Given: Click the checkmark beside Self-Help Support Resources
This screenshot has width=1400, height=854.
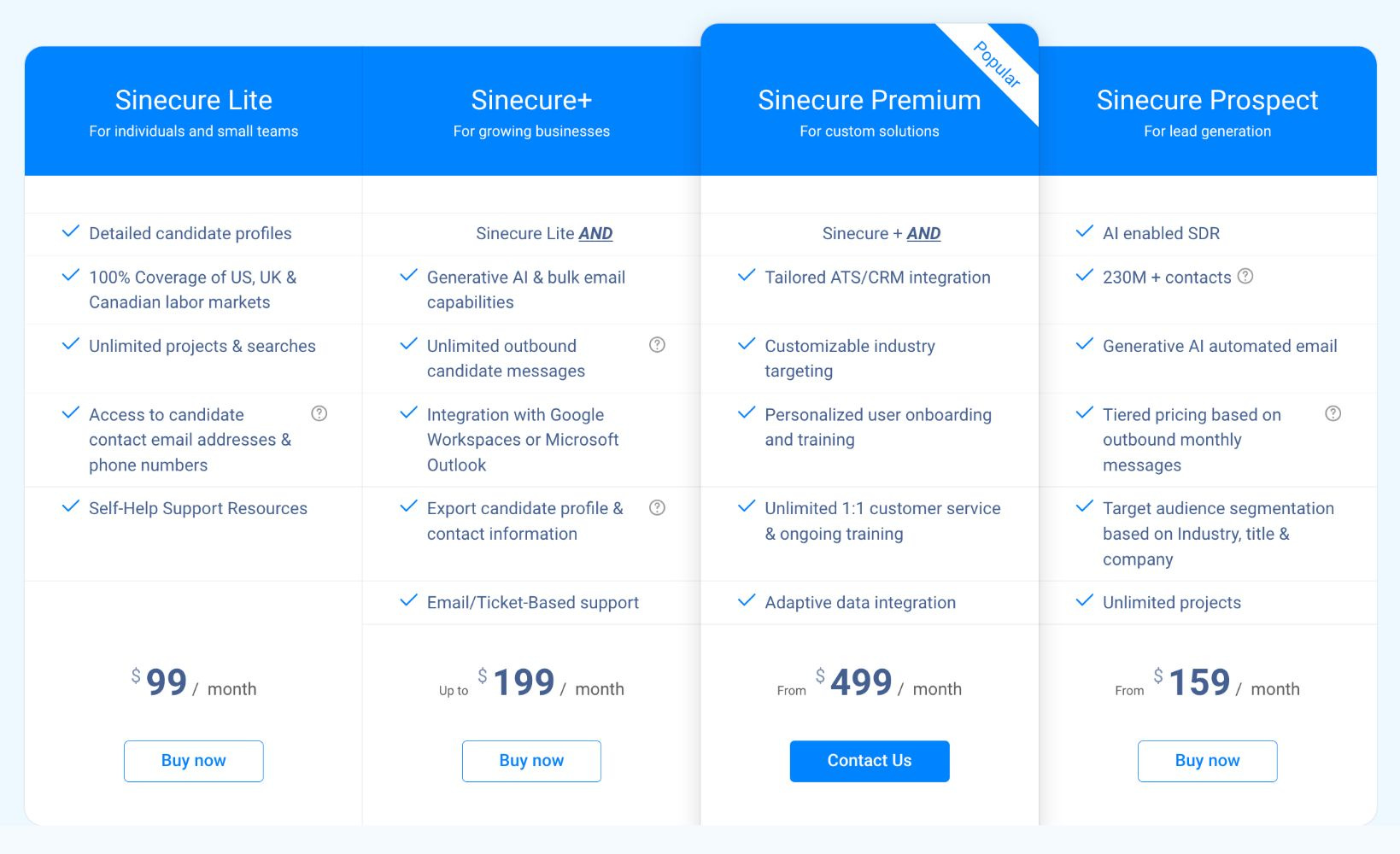Looking at the screenshot, I should click(69, 506).
